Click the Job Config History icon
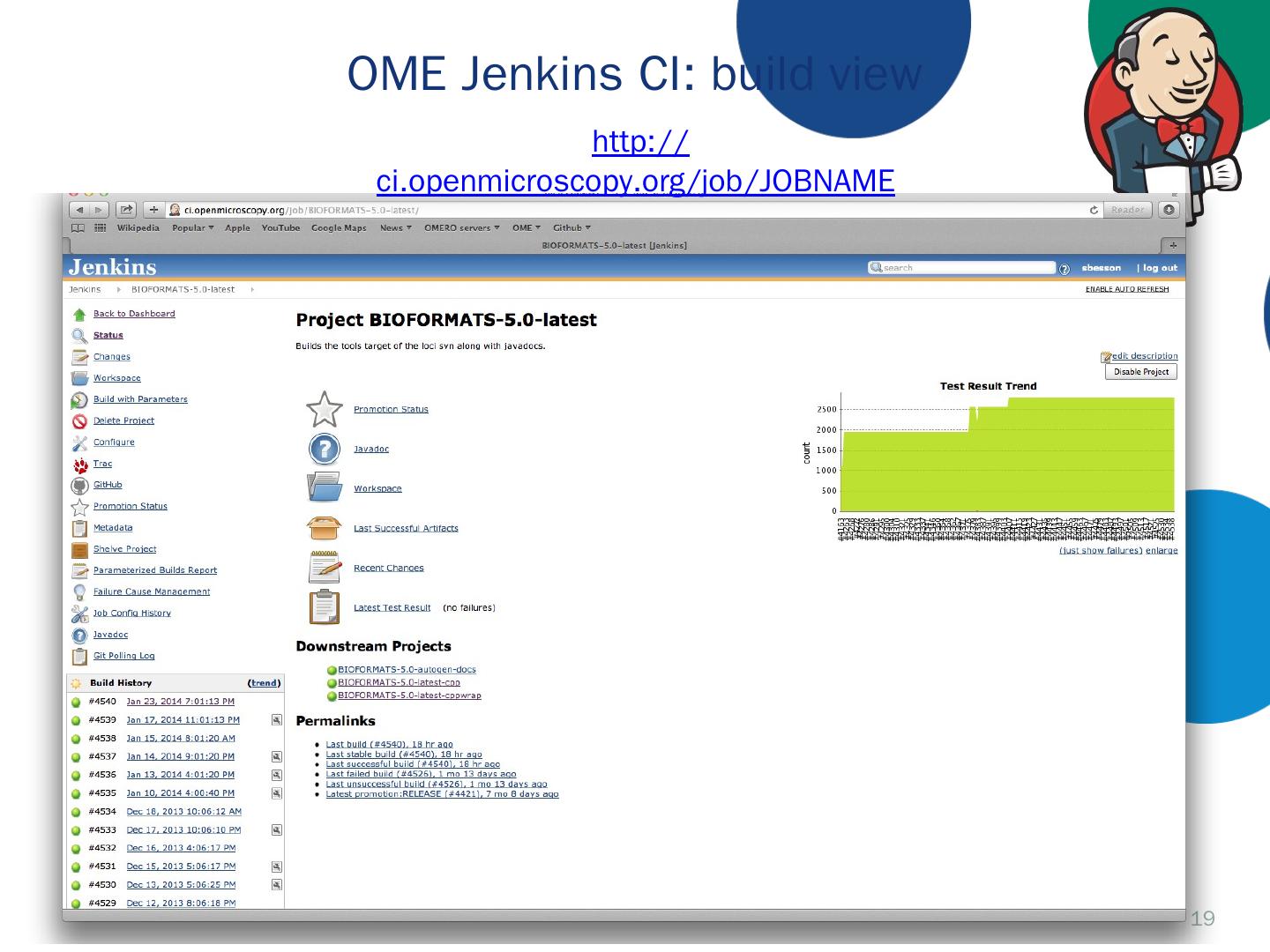Screen dimensions: 1270x952 click(x=79, y=614)
